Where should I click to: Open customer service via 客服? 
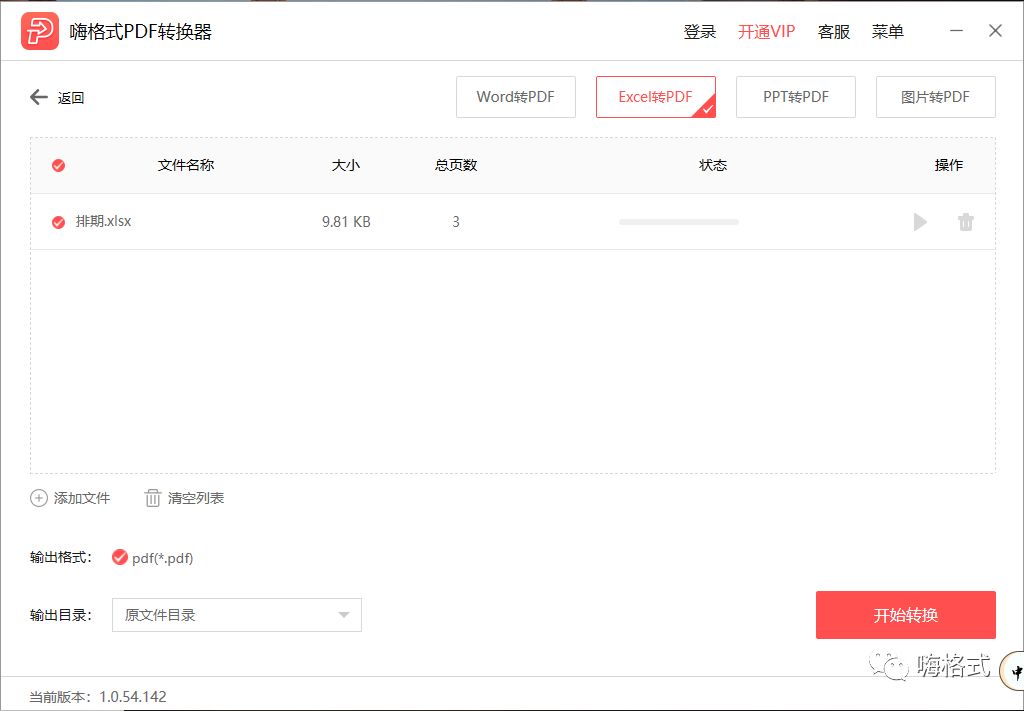(834, 31)
